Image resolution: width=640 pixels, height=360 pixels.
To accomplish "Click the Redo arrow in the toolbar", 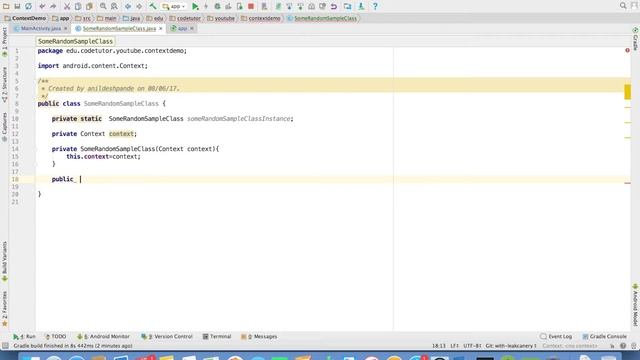I will 53,6.
